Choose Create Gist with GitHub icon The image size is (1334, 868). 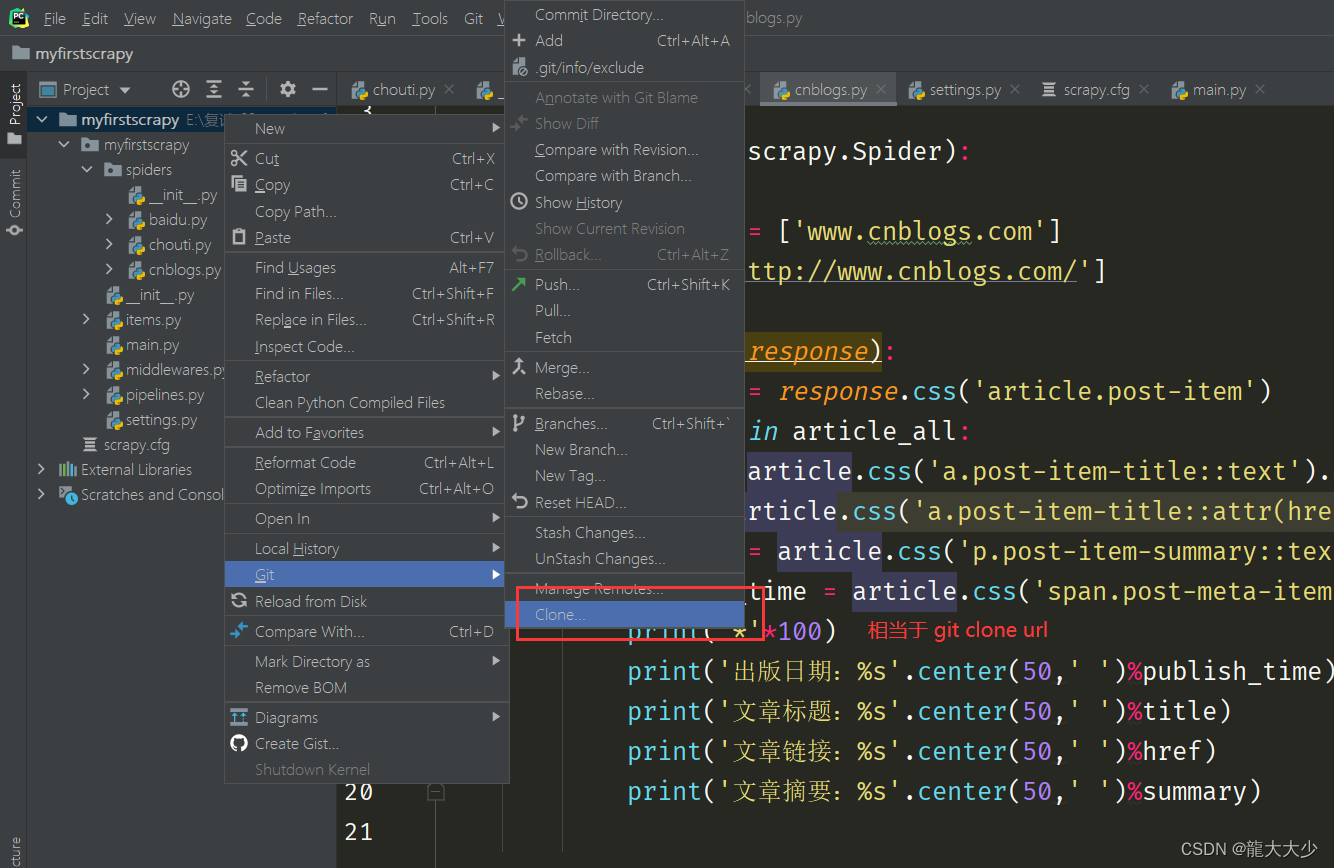click(x=366, y=744)
